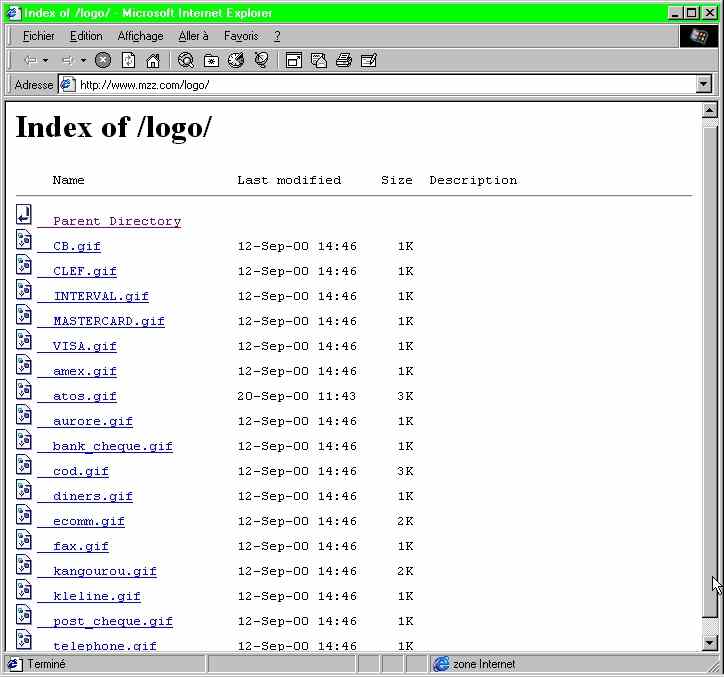Screen dimensions: 724x677
Task: Click the file icon beside CB.gif
Action: (x=24, y=240)
